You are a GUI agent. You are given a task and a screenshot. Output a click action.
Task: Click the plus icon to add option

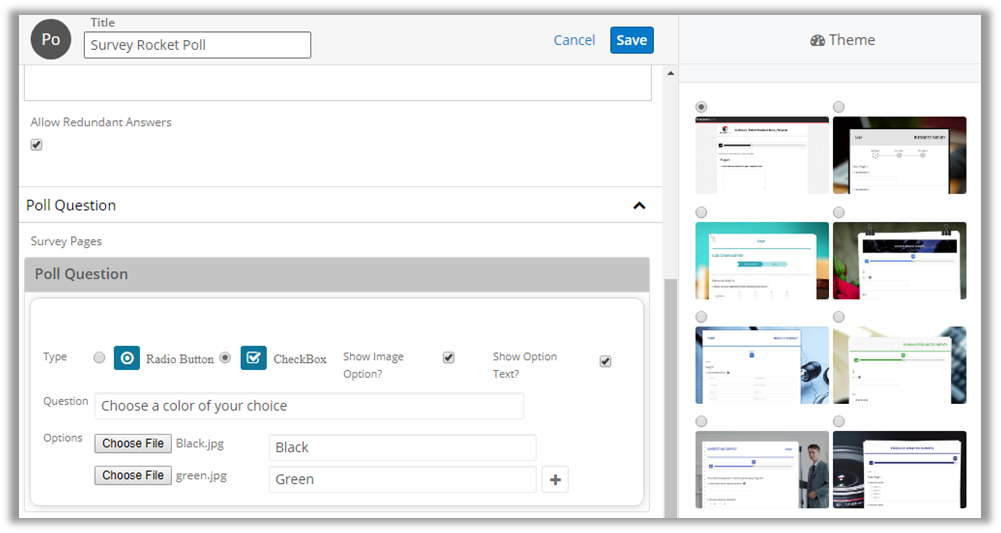pyautogui.click(x=556, y=480)
